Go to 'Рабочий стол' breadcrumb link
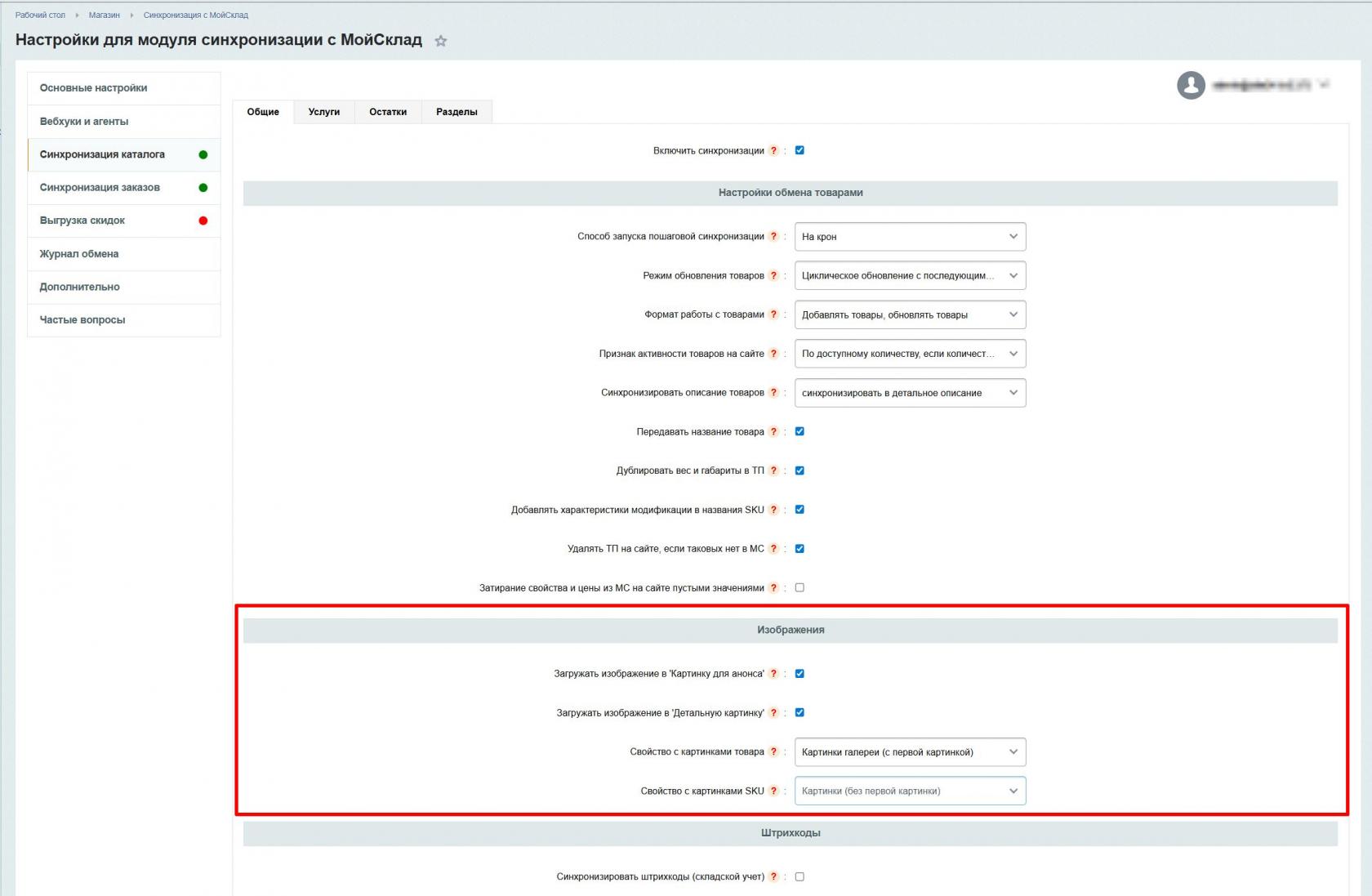 click(40, 15)
